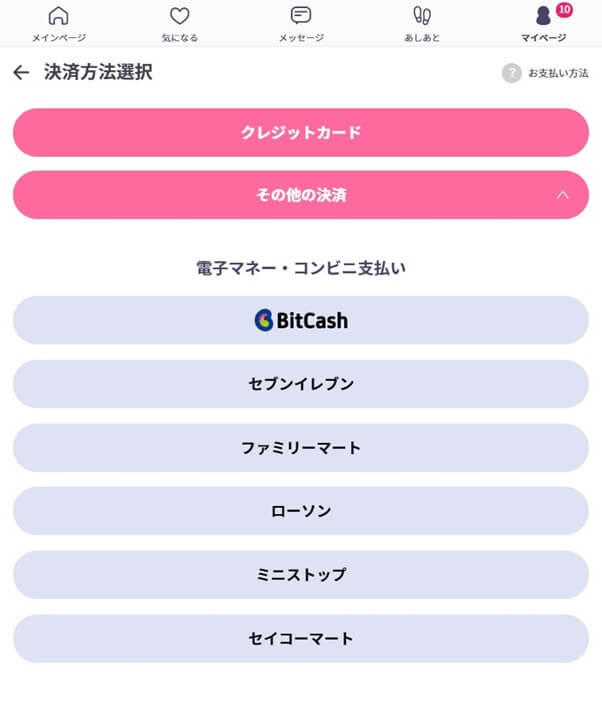The image size is (602, 708).
Task: Collapse the その他の決済 chevron
Action: (562, 195)
